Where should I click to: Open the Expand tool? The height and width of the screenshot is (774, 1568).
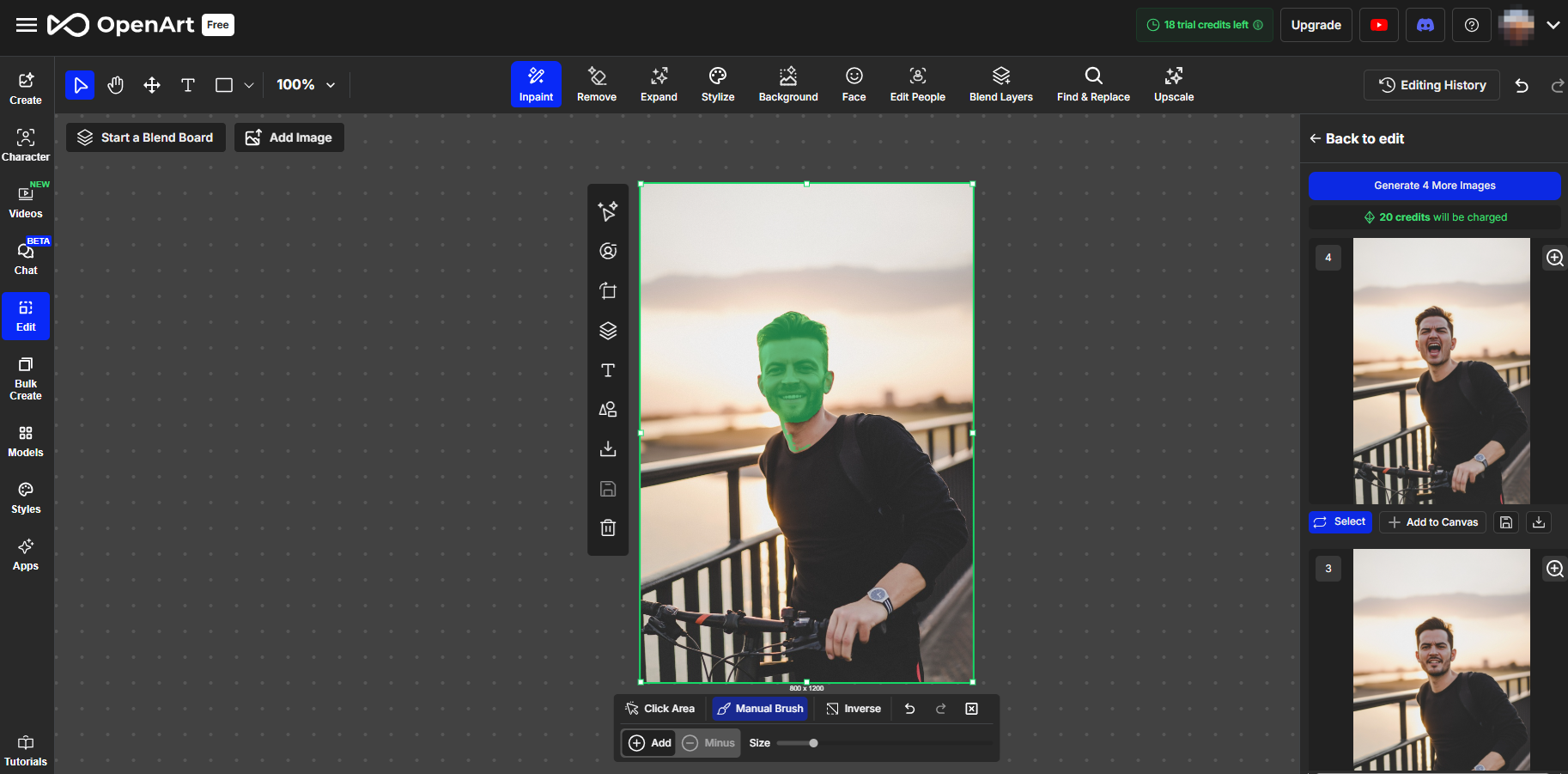[x=659, y=84]
